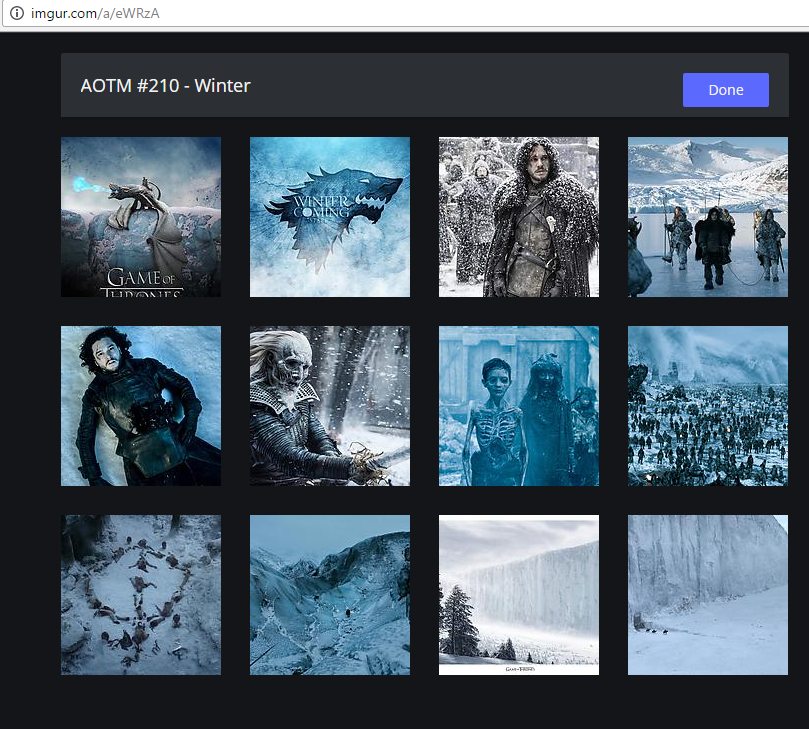Click the site info icon in address bar
809x729 pixels.
[x=17, y=13]
